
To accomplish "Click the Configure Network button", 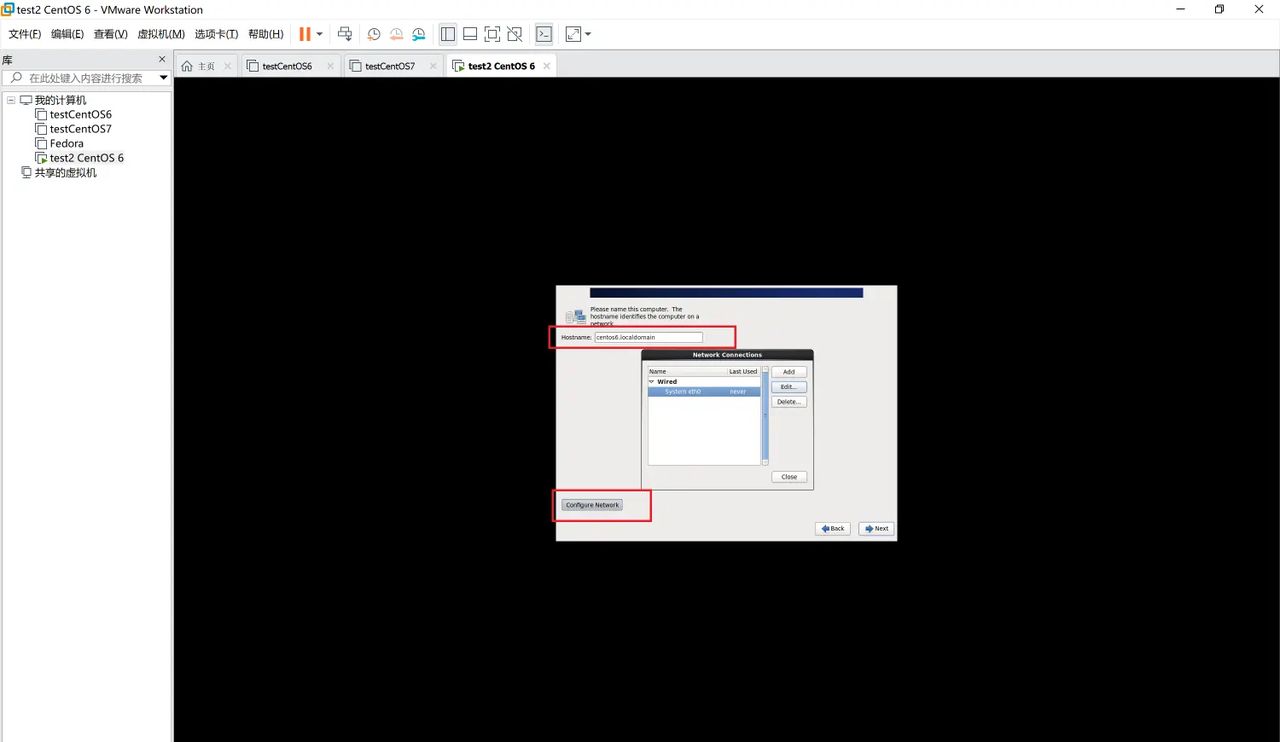I will (x=593, y=505).
